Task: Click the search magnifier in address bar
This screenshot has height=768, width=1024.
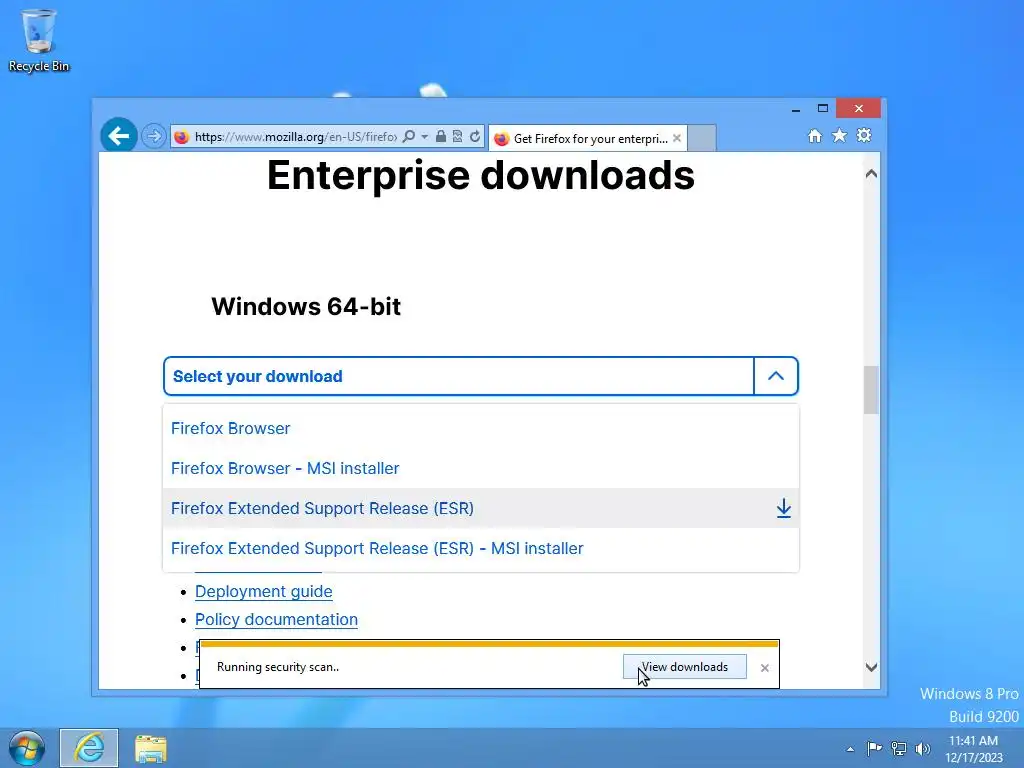Action: pos(409,136)
